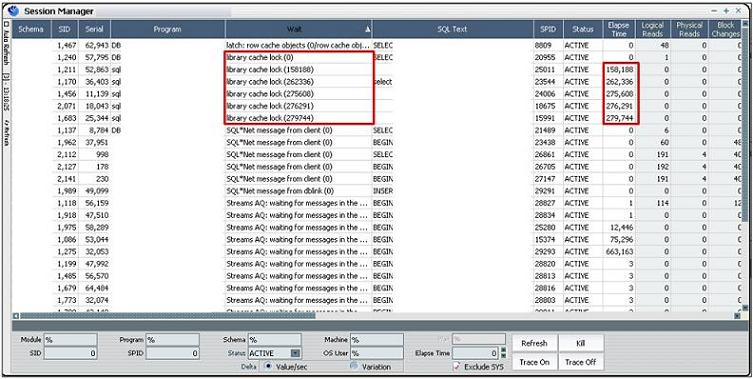The width and height of the screenshot is (753, 379).
Task: Select the 'library cache lock (262336)' cell
Action: coord(298,82)
